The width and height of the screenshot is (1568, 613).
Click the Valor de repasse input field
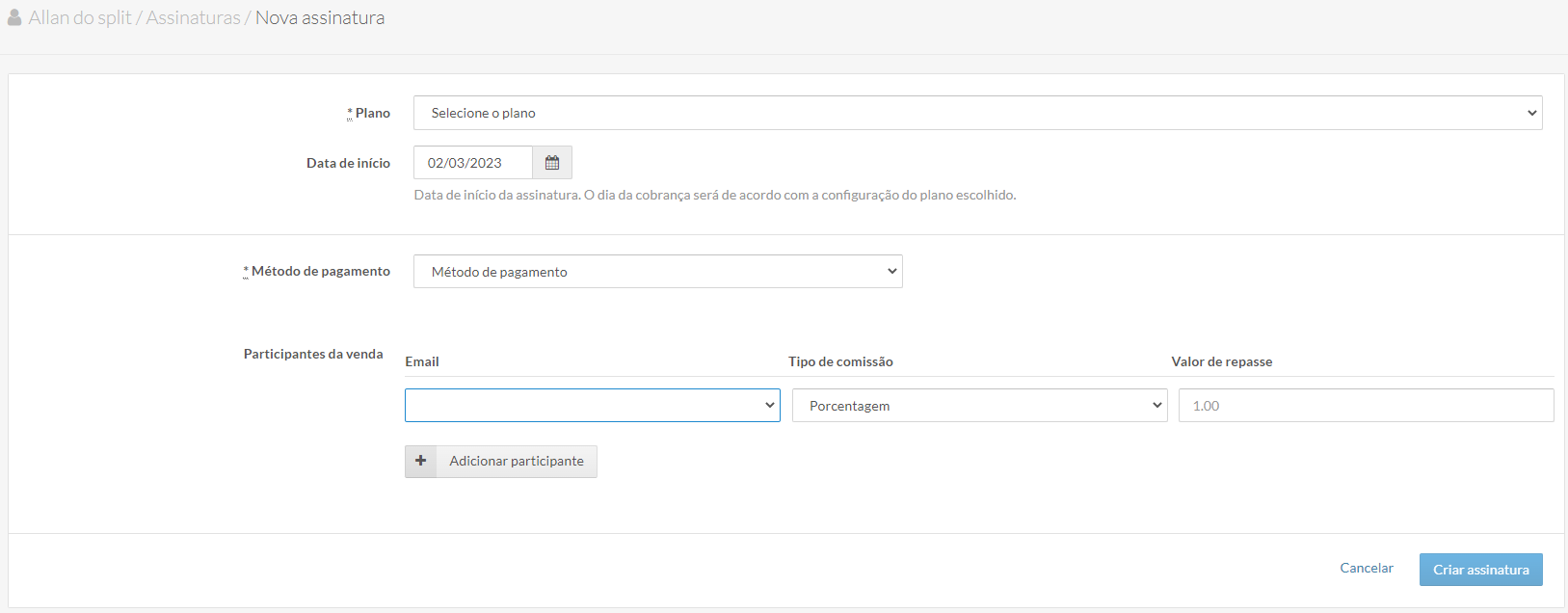click(1366, 406)
